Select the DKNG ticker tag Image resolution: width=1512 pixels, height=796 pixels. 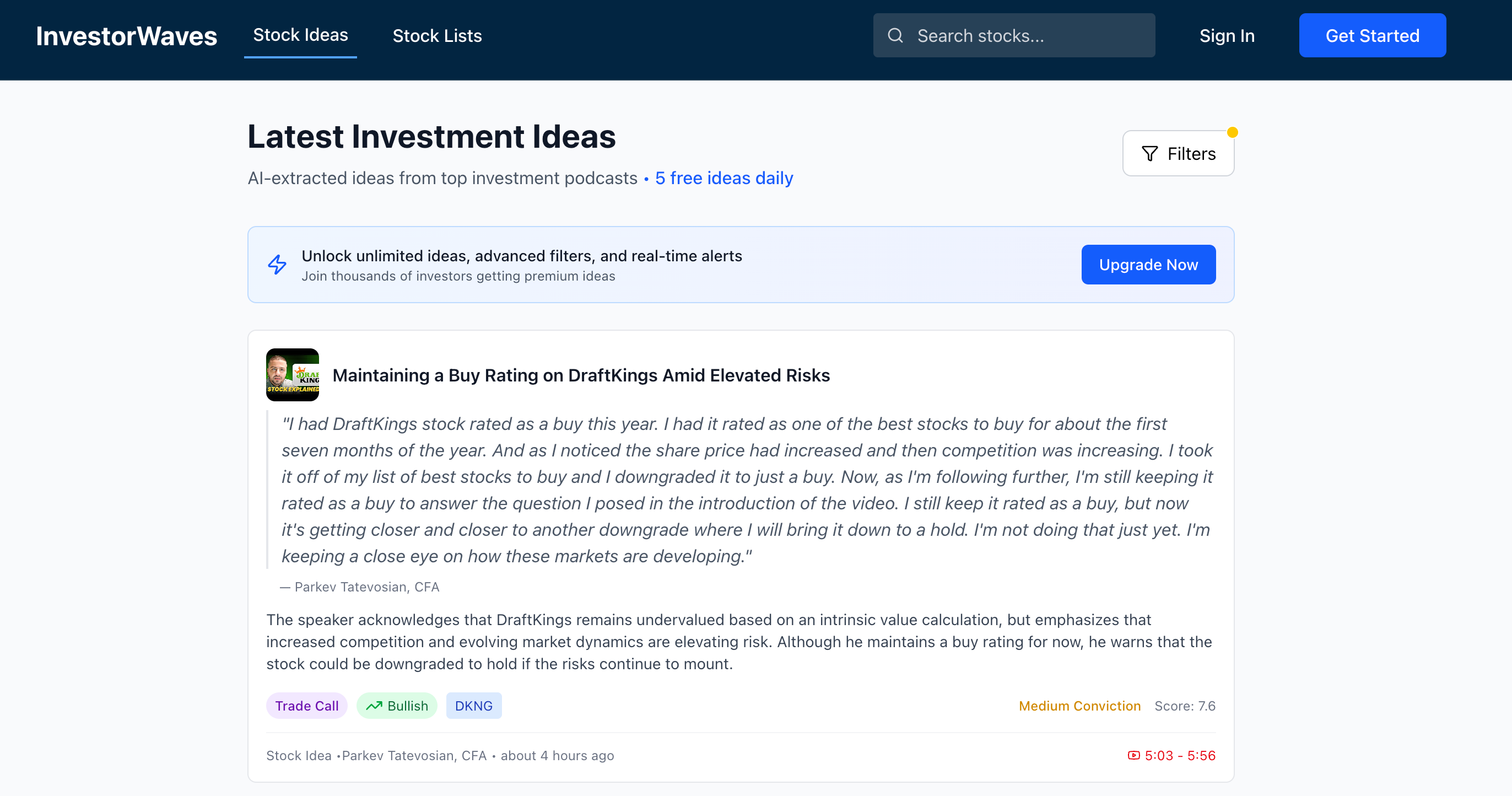tap(473, 706)
